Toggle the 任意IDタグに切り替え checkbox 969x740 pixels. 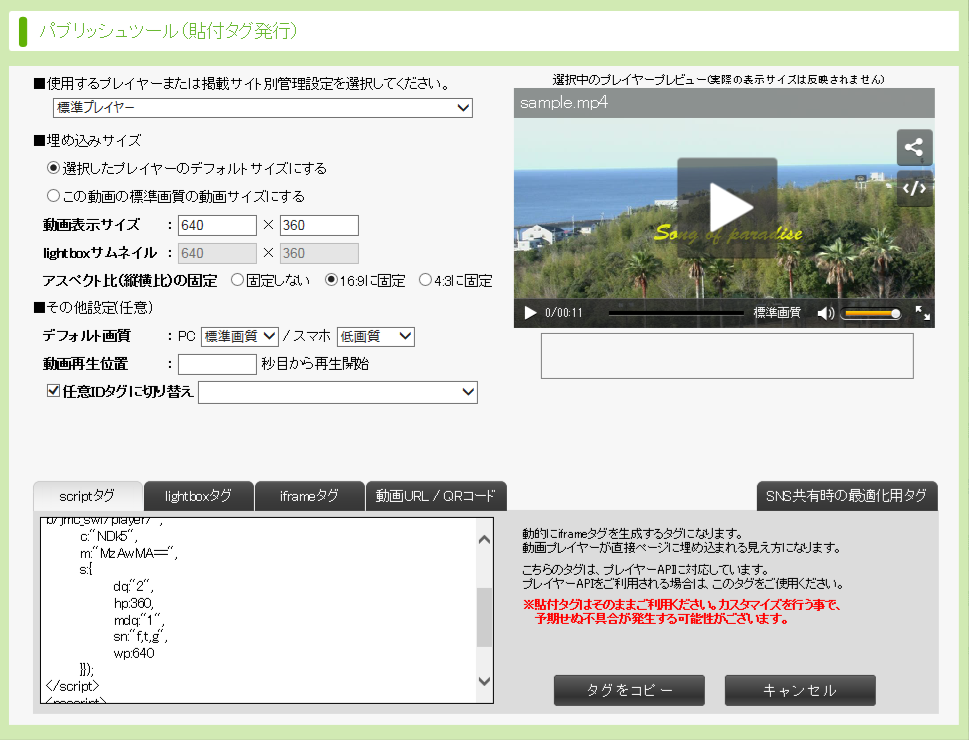[53, 391]
